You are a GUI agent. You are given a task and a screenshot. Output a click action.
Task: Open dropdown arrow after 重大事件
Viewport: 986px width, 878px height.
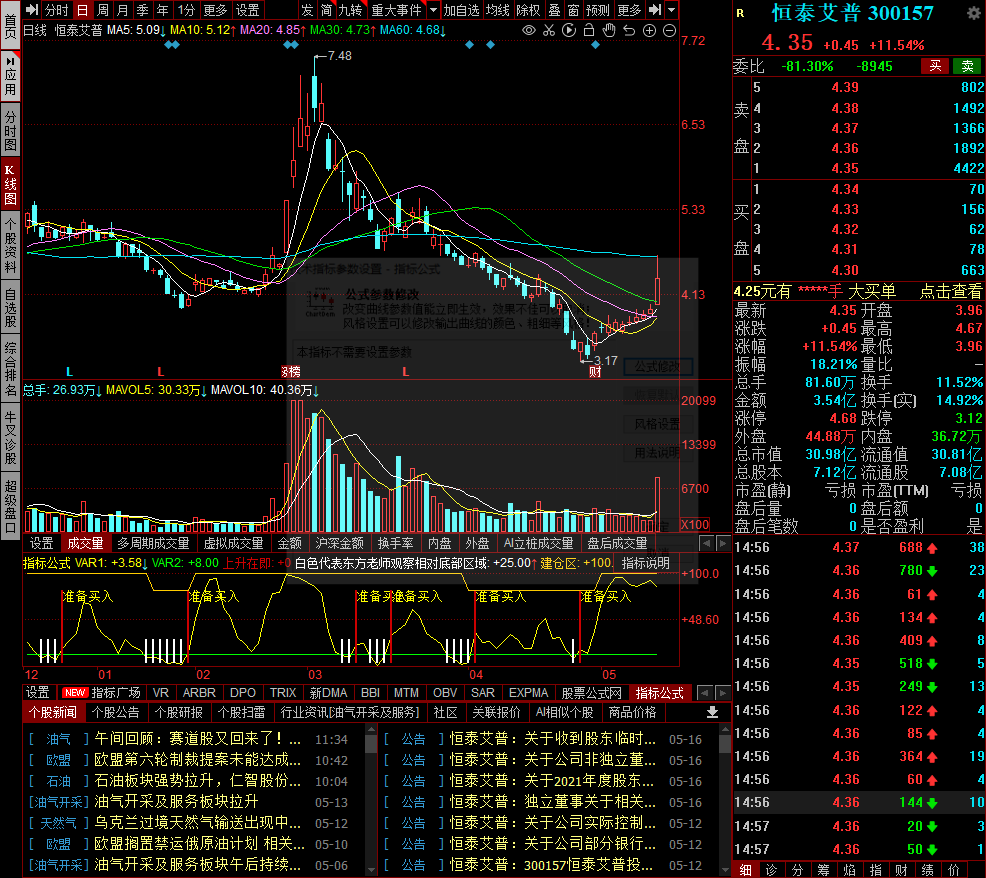(433, 10)
